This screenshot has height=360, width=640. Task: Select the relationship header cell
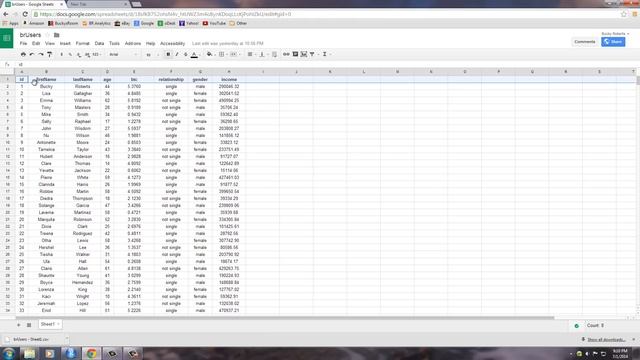pyautogui.click(x=171, y=79)
